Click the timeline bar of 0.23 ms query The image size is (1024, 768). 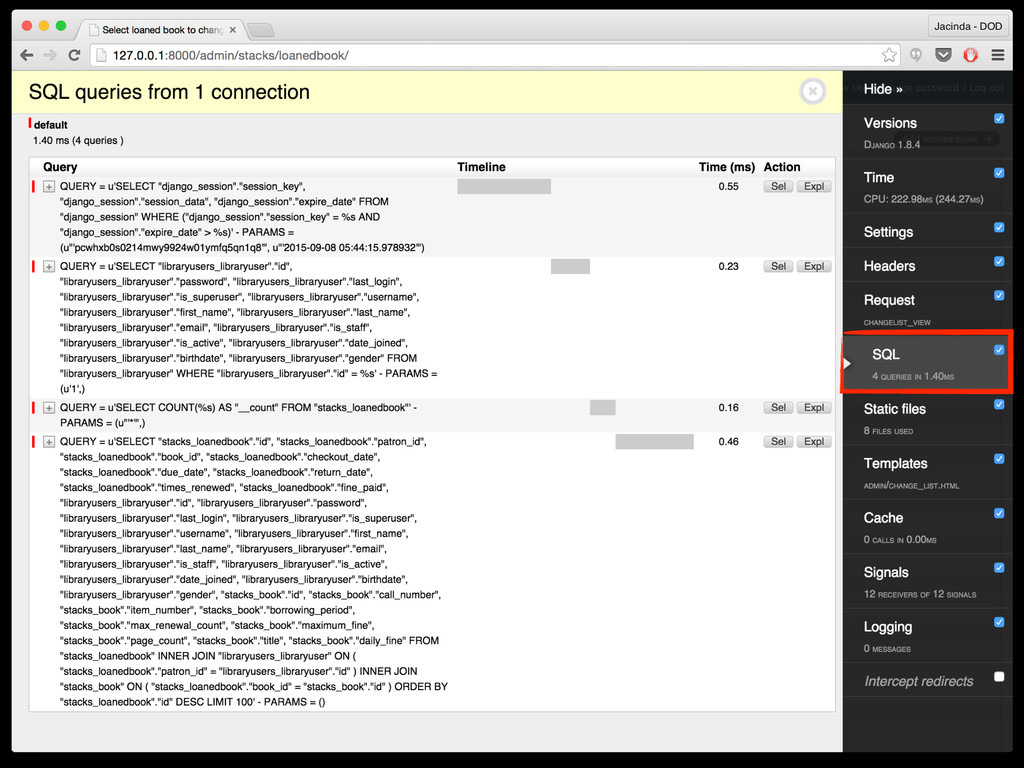(570, 266)
